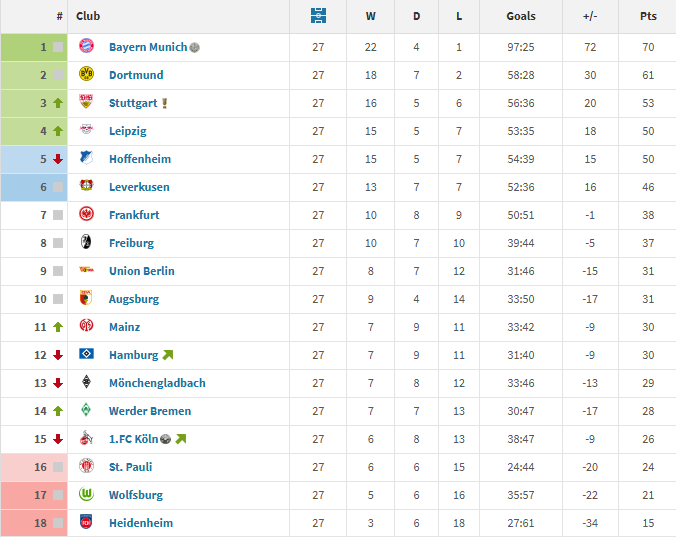Click the icon after 1.FC Köln name
The image size is (676, 537).
pos(165,439)
